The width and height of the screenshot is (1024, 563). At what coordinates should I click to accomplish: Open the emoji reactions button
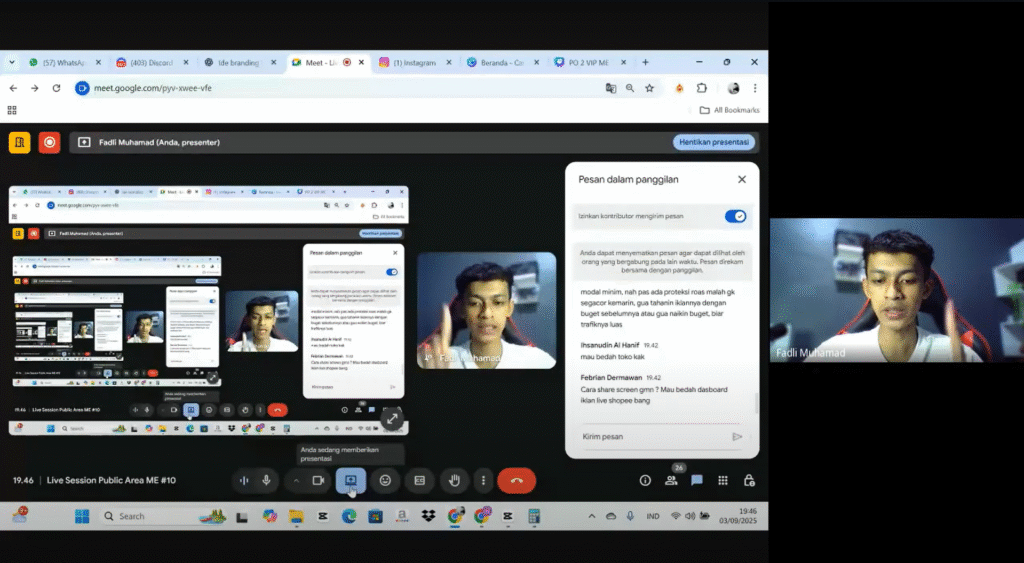tap(385, 481)
